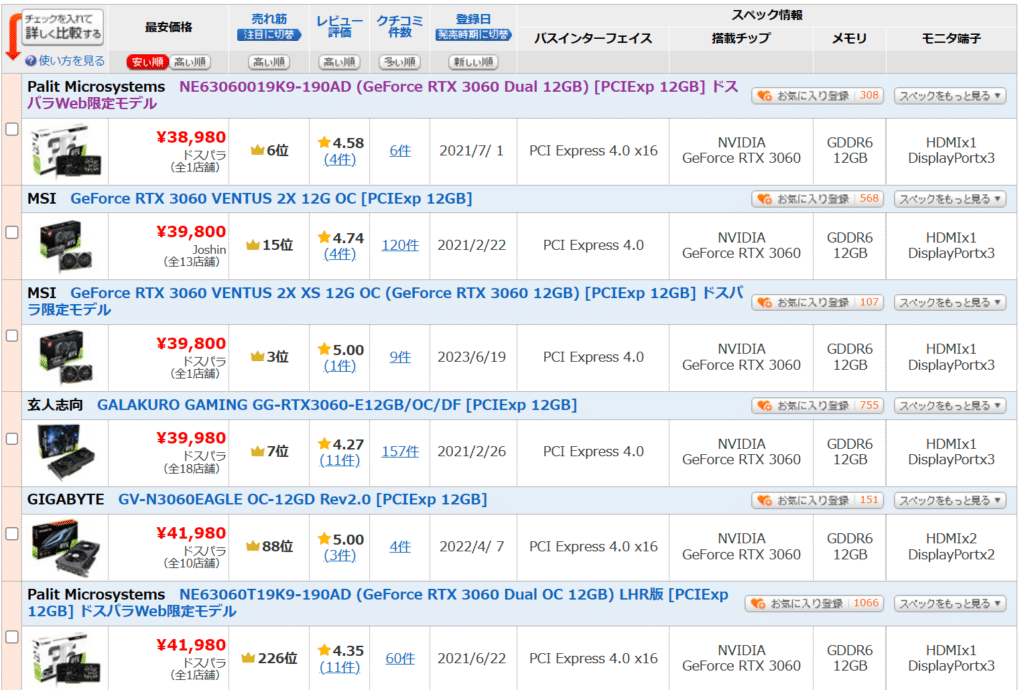Click the 詳しく比較する compare button
1024x690 pixels.
(63, 27)
